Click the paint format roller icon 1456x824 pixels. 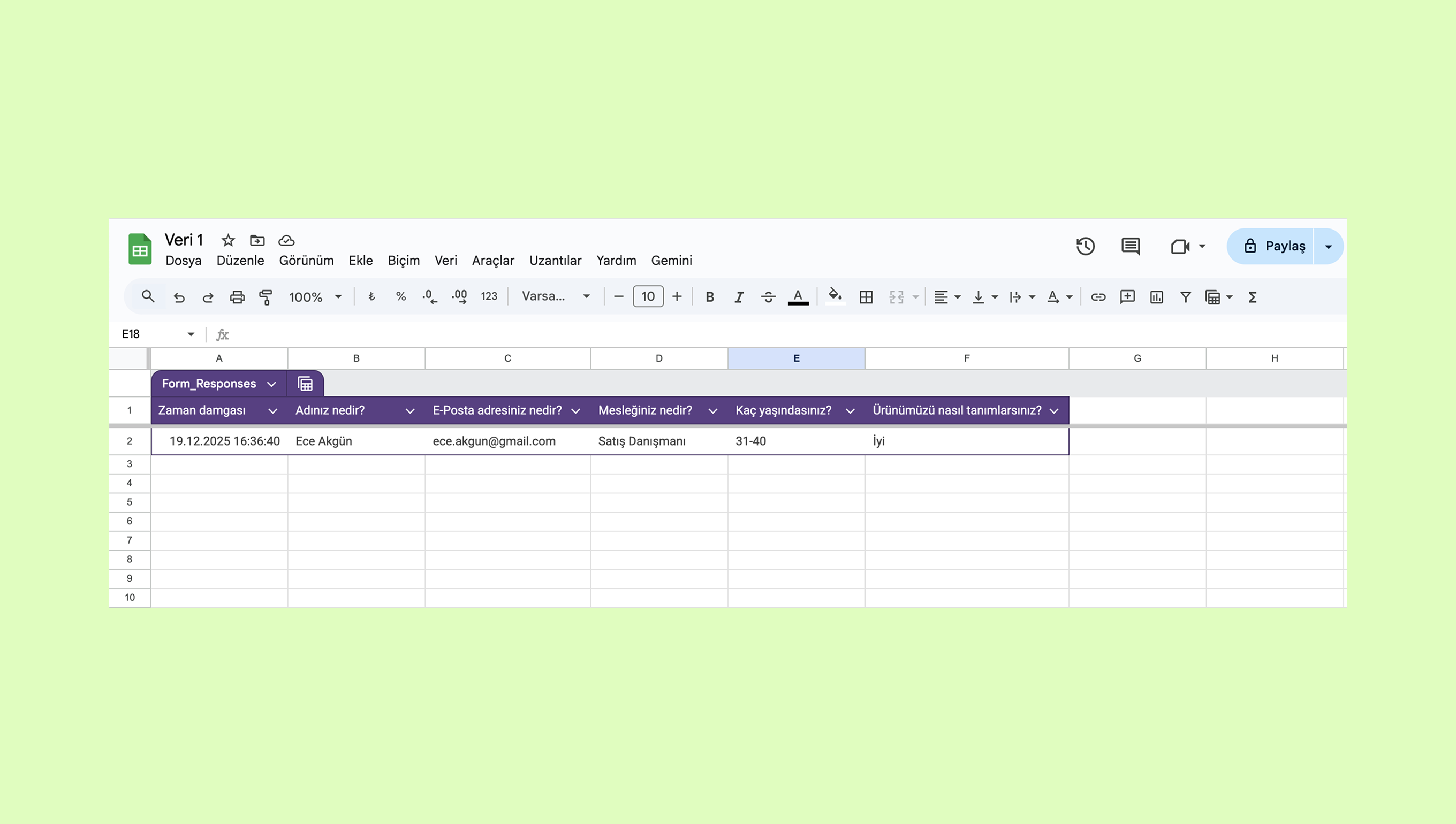[x=266, y=297]
